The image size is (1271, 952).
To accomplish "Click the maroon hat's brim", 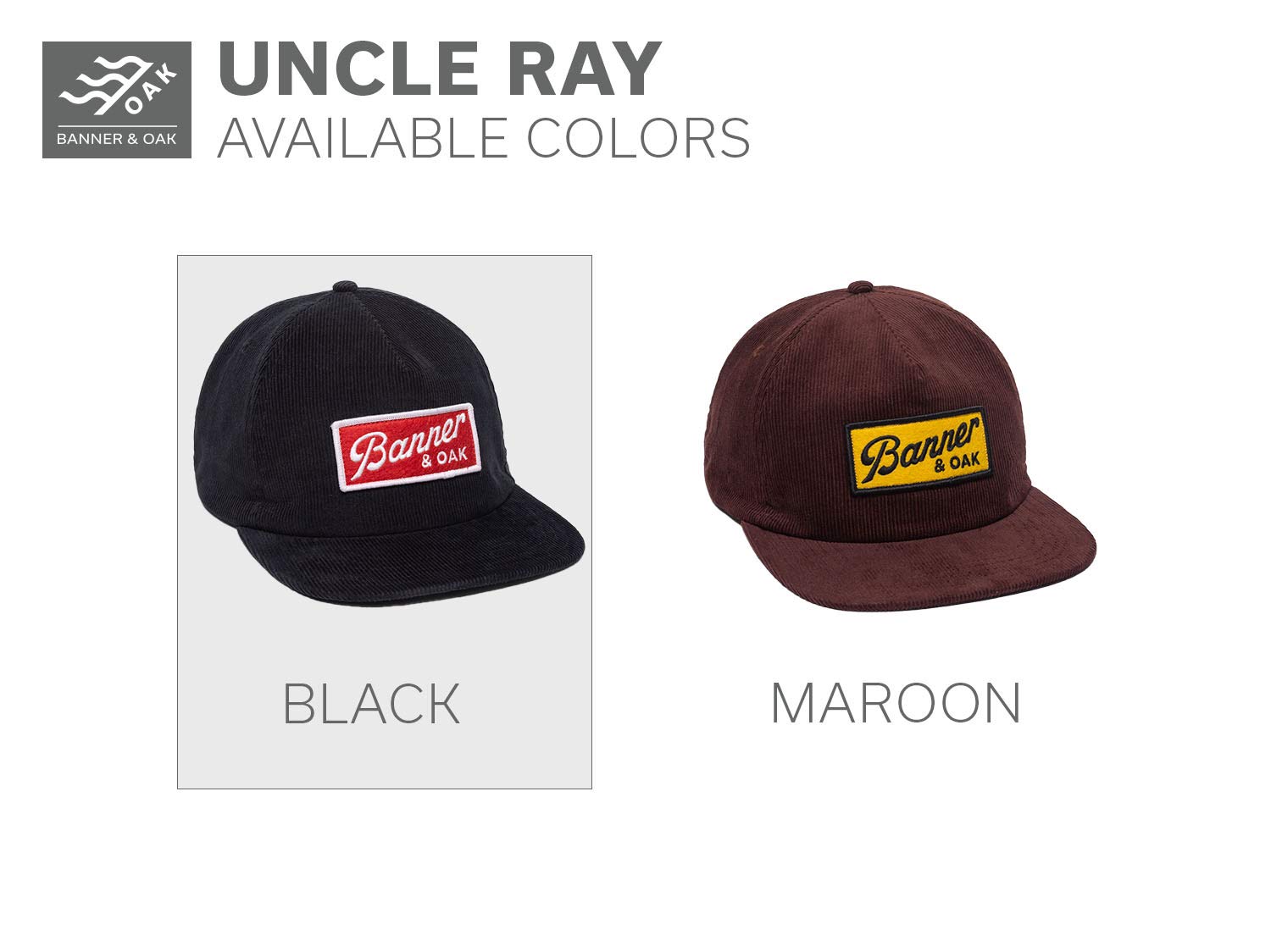I will tap(924, 555).
